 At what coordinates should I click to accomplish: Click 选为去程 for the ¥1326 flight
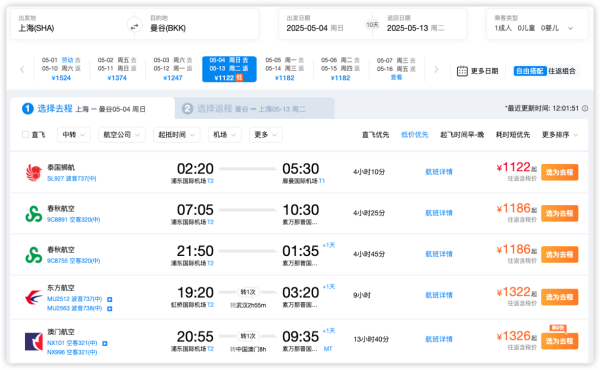point(559,341)
